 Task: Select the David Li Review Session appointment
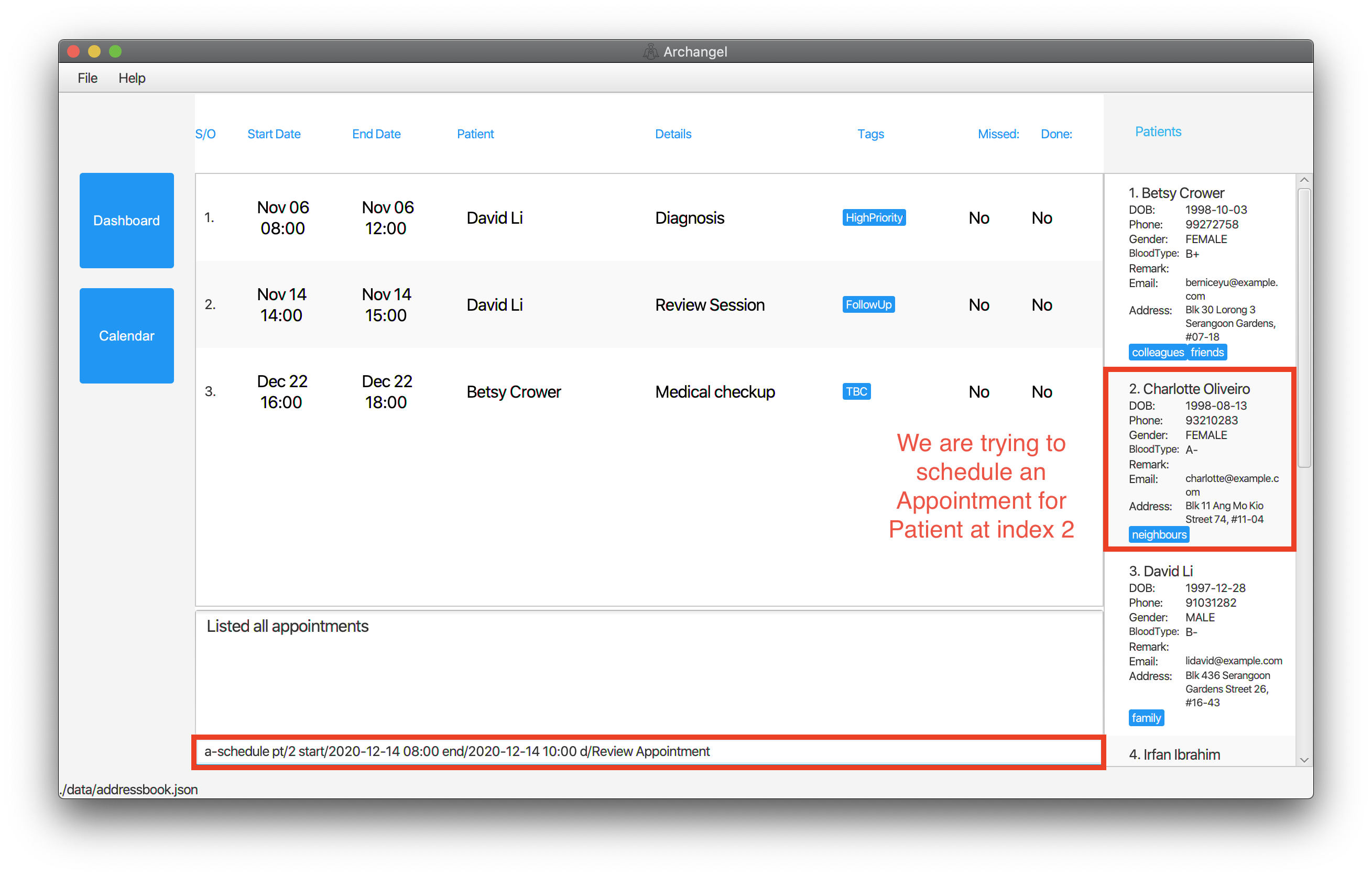point(648,305)
